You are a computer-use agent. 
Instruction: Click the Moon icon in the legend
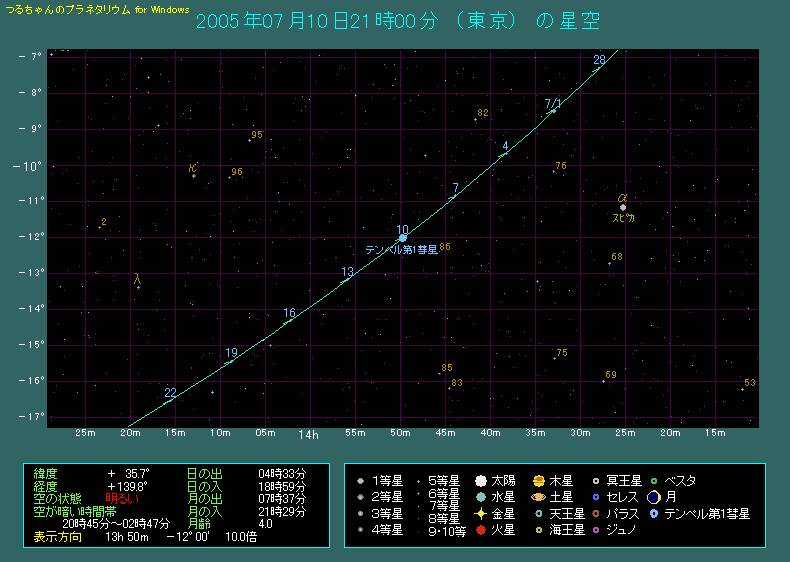(x=653, y=497)
